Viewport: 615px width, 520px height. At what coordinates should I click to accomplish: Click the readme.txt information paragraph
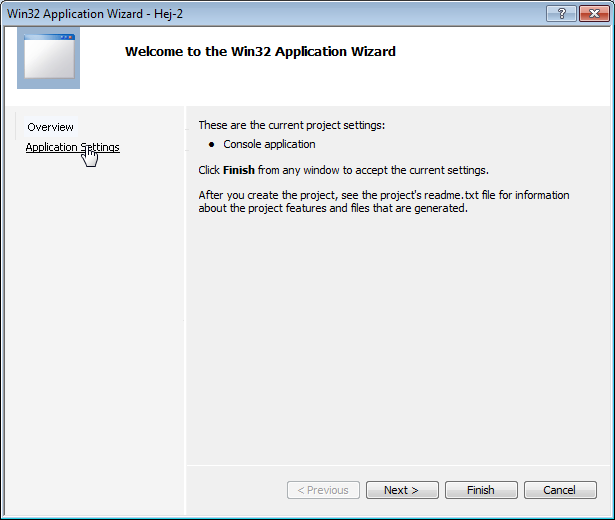pos(384,202)
